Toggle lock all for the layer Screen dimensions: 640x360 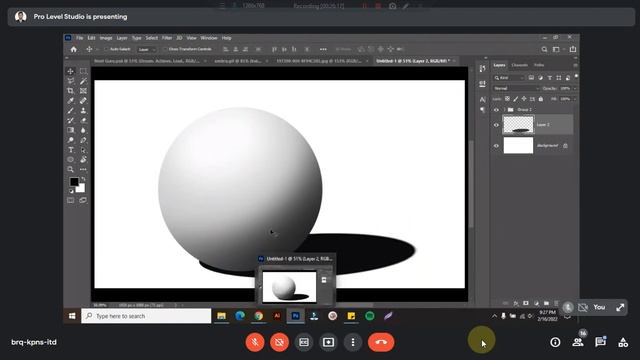[541, 99]
